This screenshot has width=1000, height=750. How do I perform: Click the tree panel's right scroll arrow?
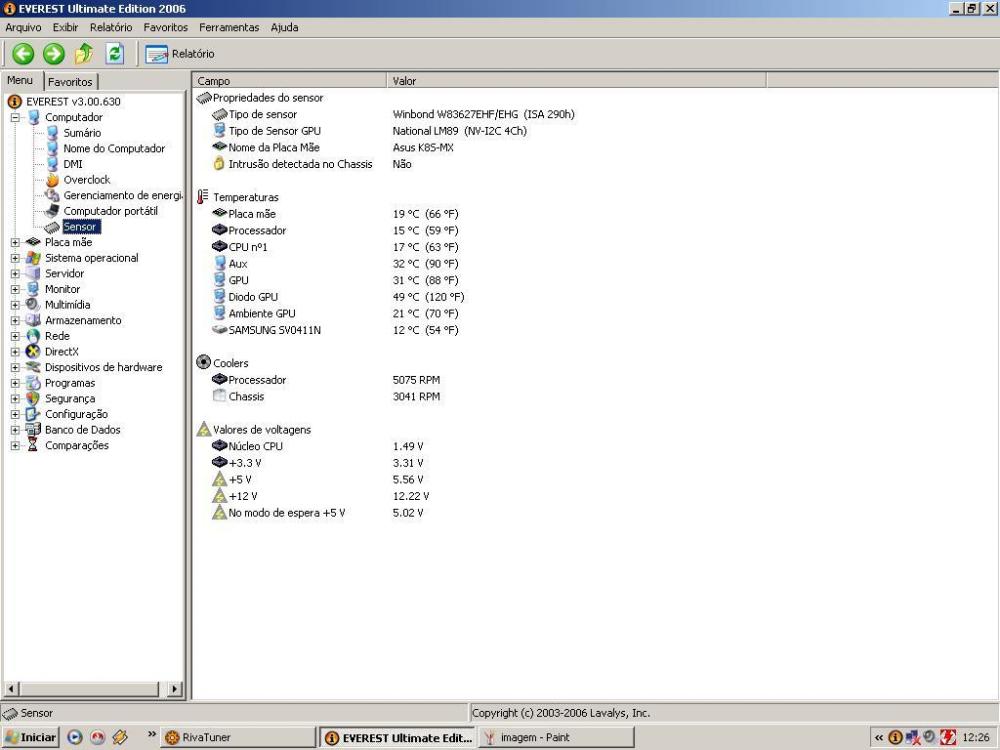(x=175, y=689)
